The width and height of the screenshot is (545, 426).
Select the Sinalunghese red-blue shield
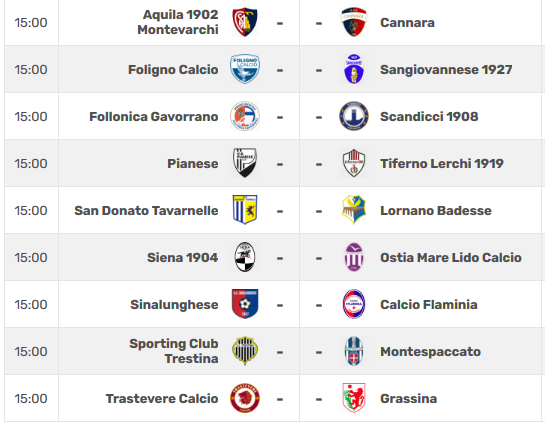tap(245, 304)
